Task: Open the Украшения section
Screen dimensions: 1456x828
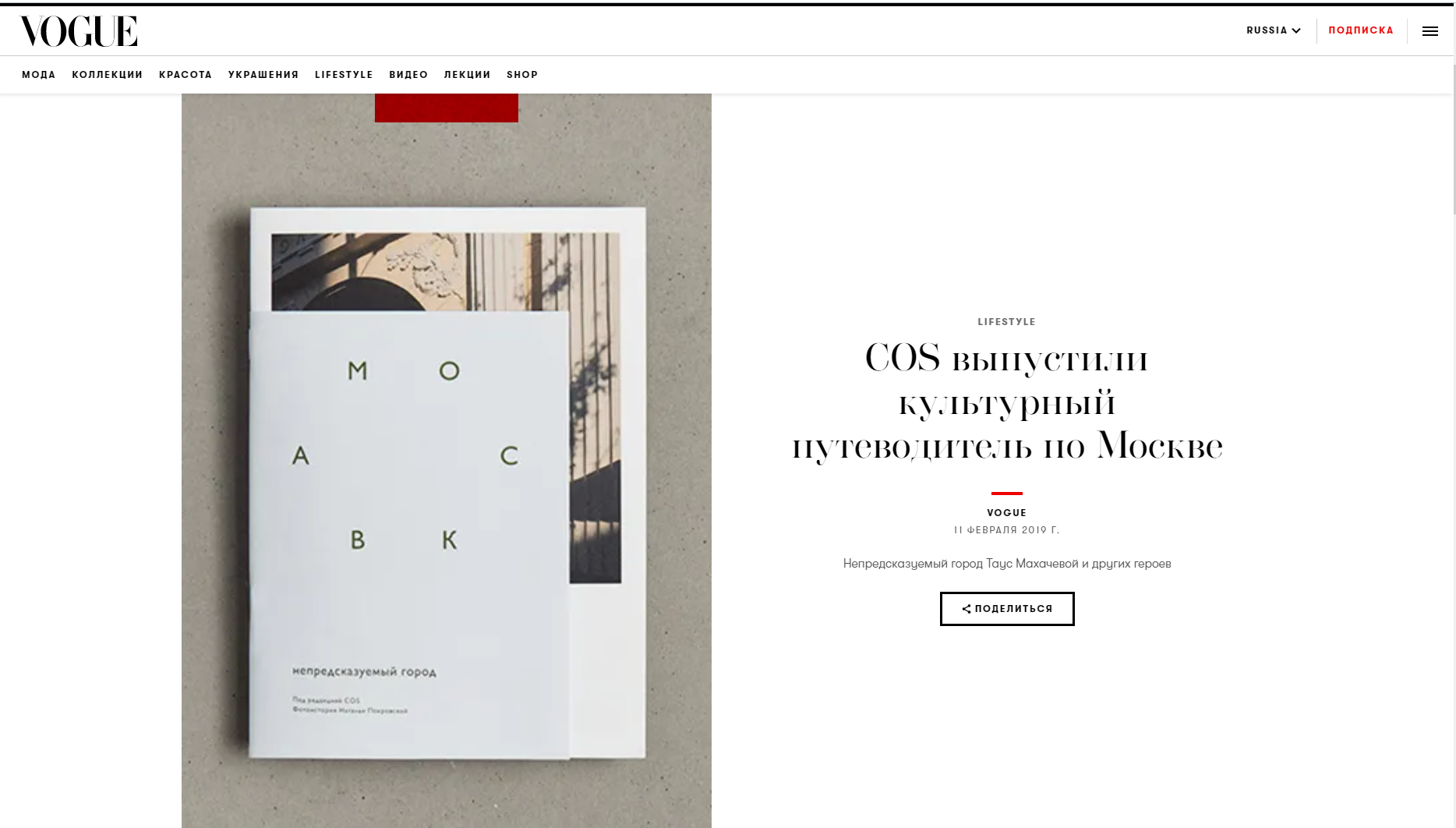Action: click(x=263, y=75)
